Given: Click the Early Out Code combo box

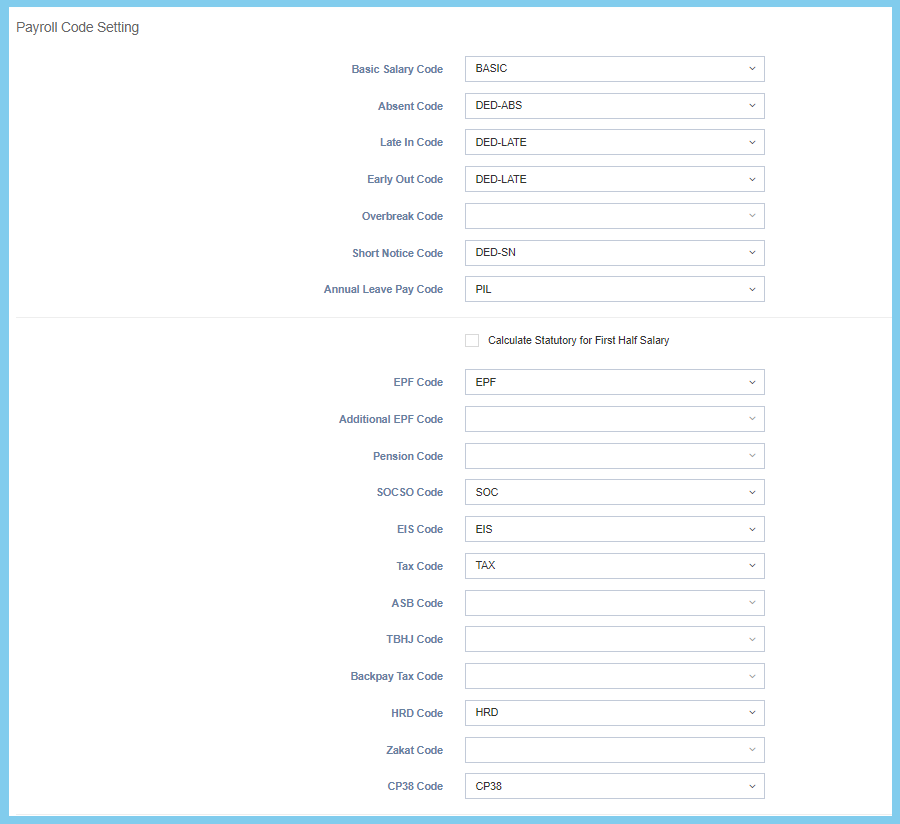Looking at the screenshot, I should (x=614, y=179).
